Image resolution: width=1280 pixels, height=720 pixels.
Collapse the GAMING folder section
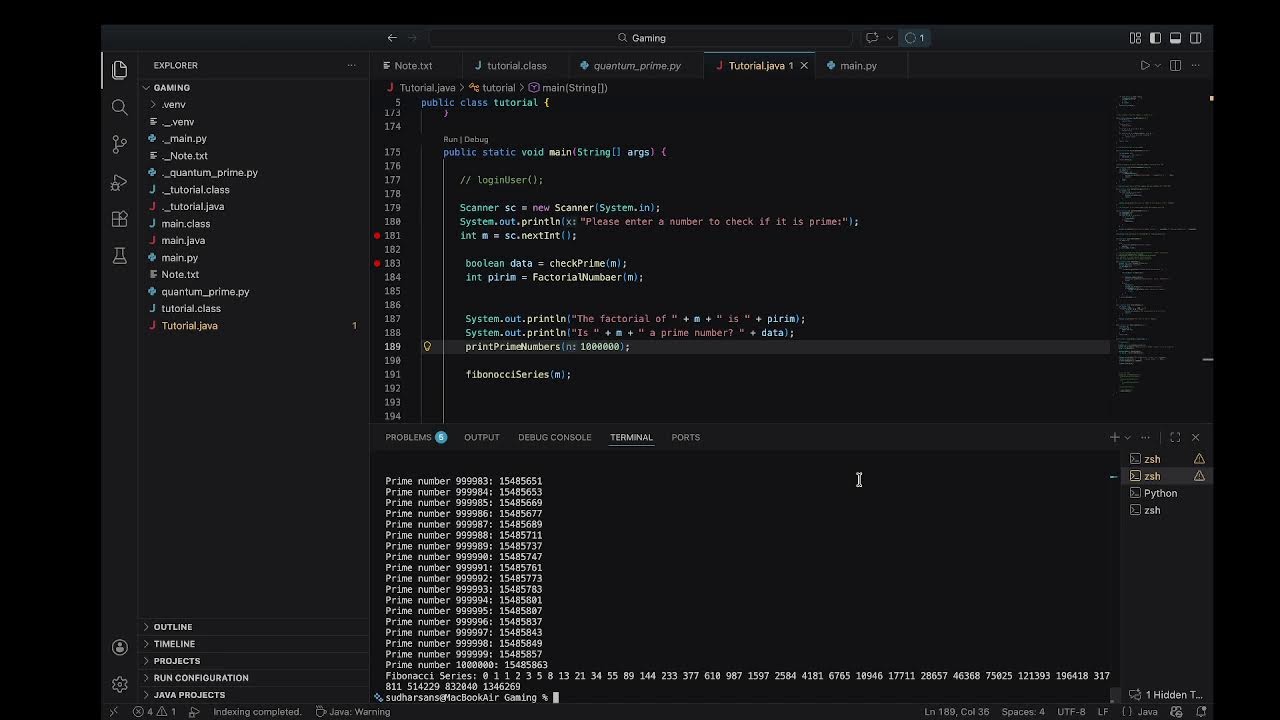point(255,88)
